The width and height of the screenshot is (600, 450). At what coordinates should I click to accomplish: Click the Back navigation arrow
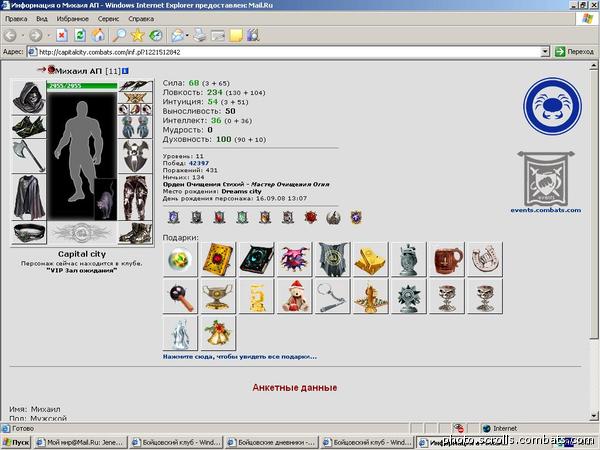[10, 36]
